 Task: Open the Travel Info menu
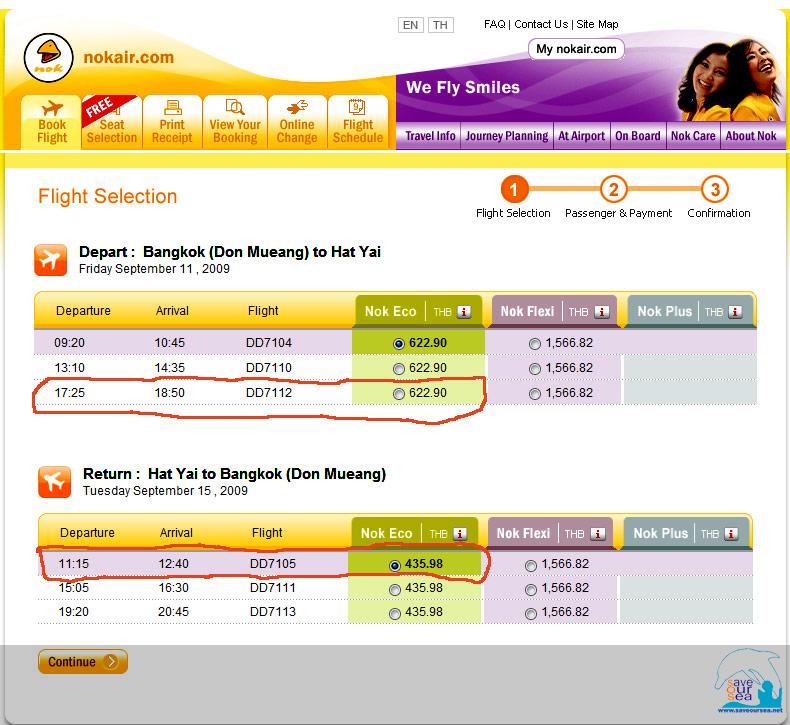[x=430, y=136]
